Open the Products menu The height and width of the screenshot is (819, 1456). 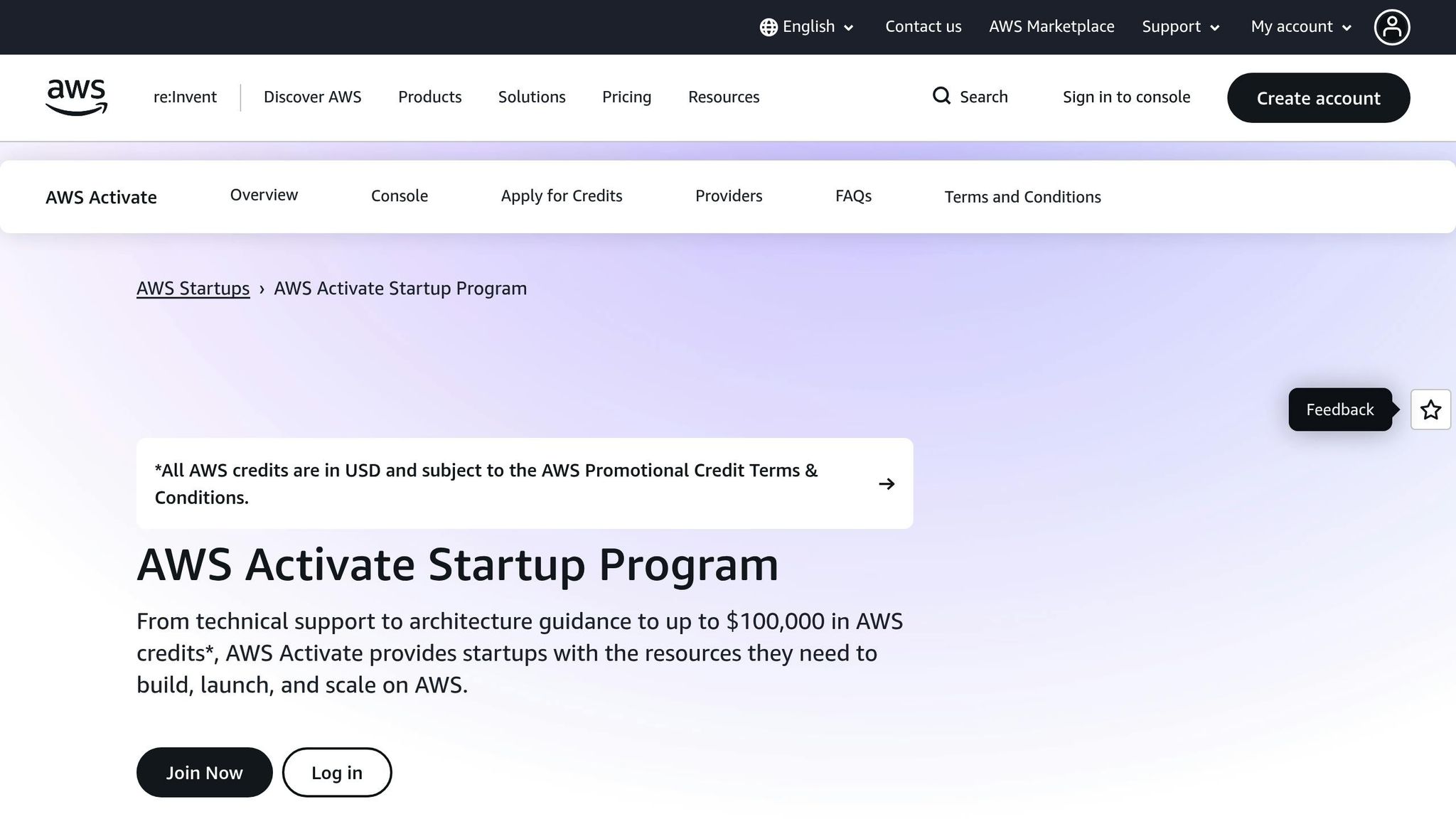click(x=429, y=97)
